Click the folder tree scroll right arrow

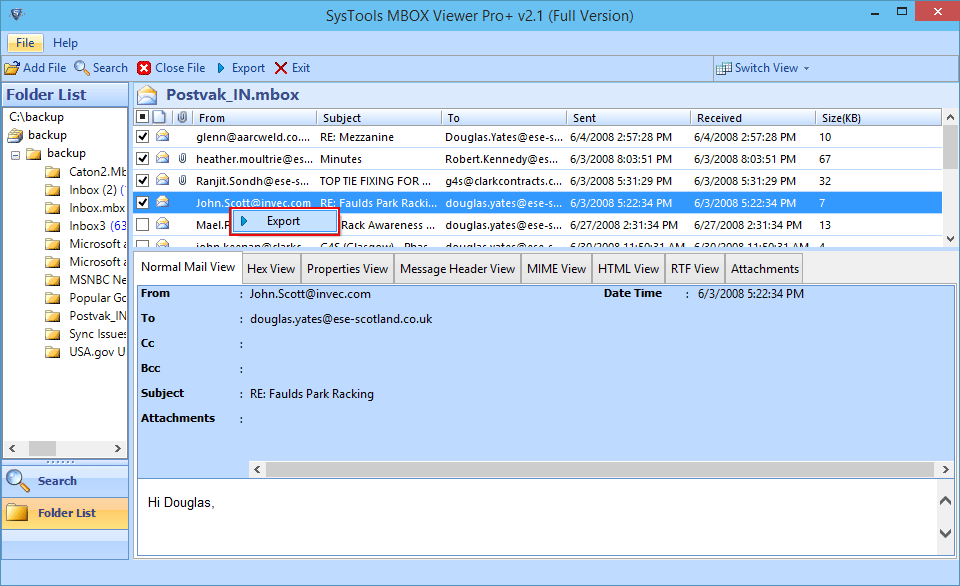(118, 448)
